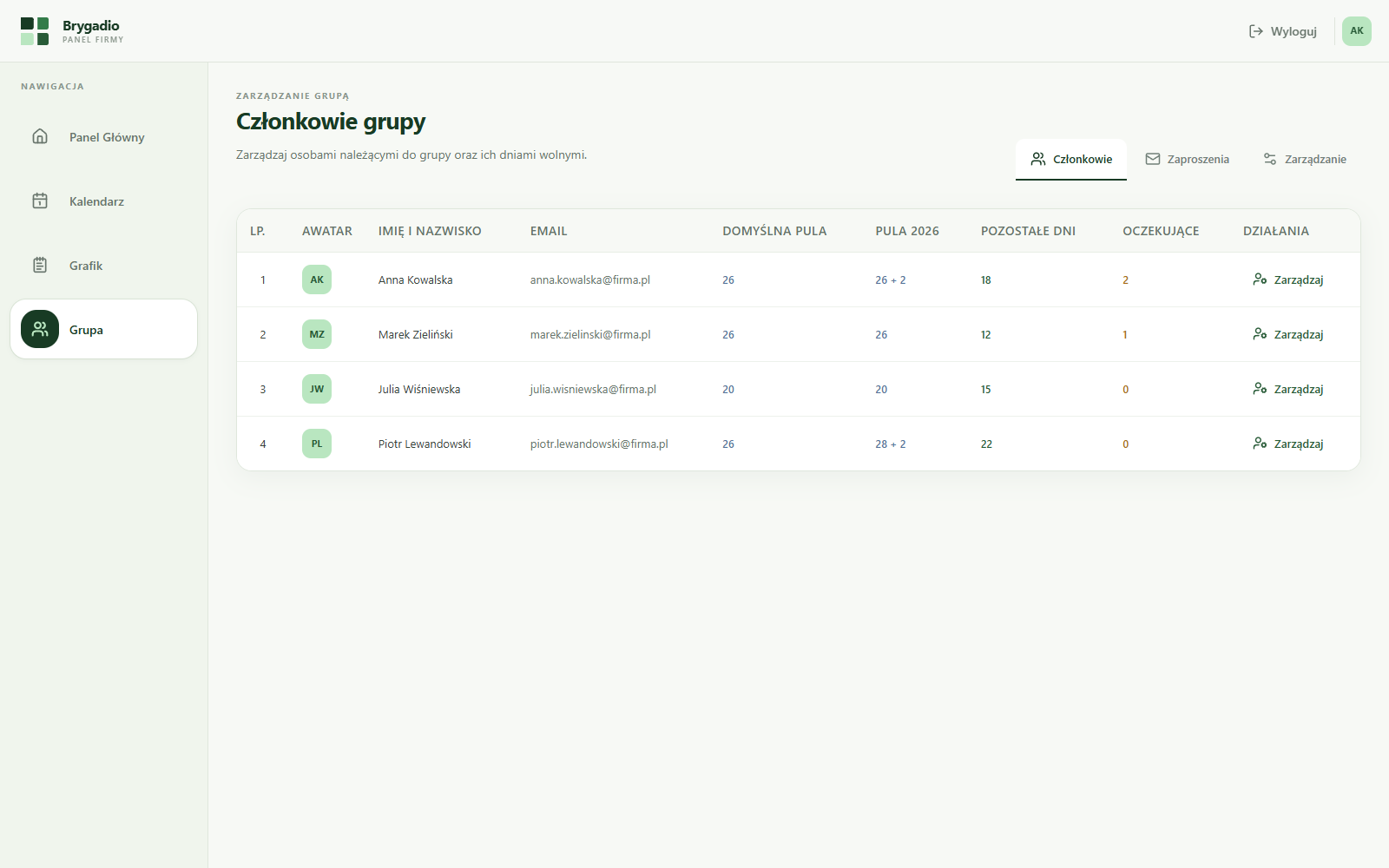Image resolution: width=1389 pixels, height=868 pixels.
Task: Click the sliders icon in Zarządzanie tab
Action: [x=1270, y=159]
